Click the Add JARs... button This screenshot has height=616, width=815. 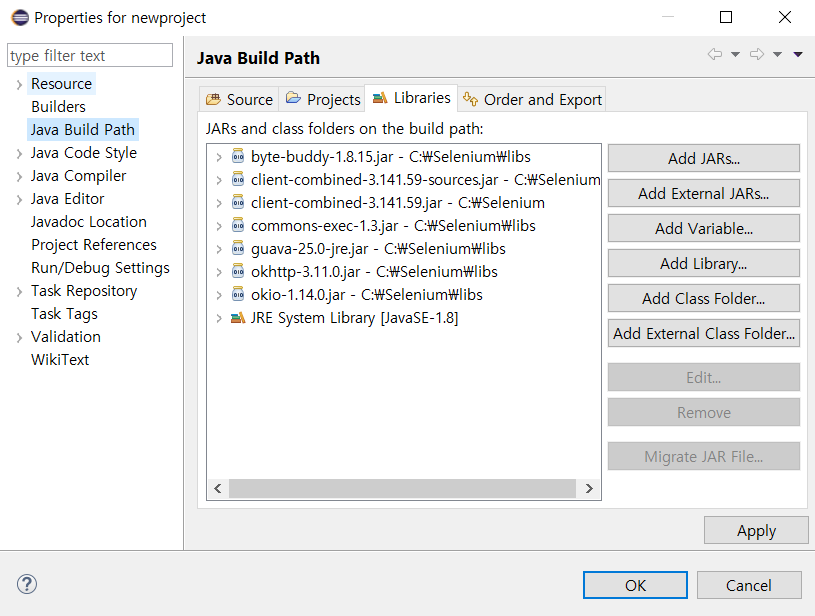coord(703,158)
